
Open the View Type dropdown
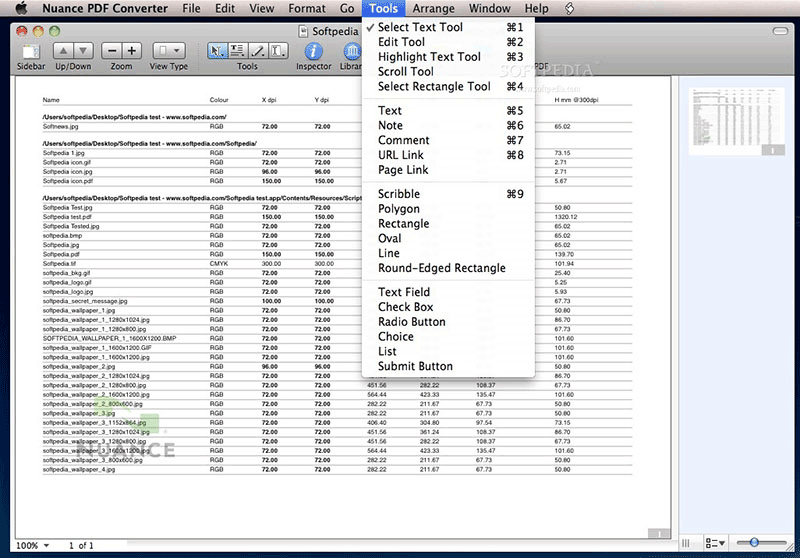pyautogui.click(x=169, y=50)
